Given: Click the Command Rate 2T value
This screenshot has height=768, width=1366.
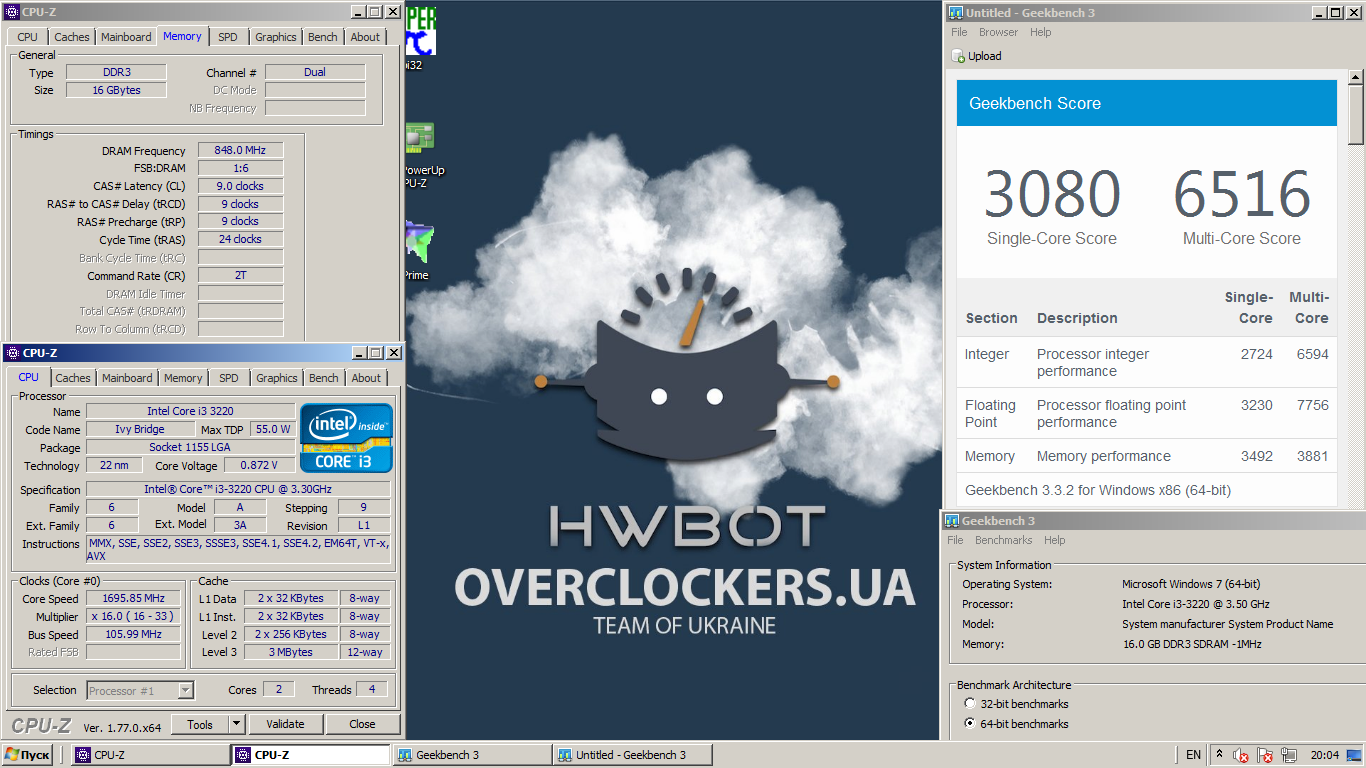Looking at the screenshot, I should (x=240, y=275).
